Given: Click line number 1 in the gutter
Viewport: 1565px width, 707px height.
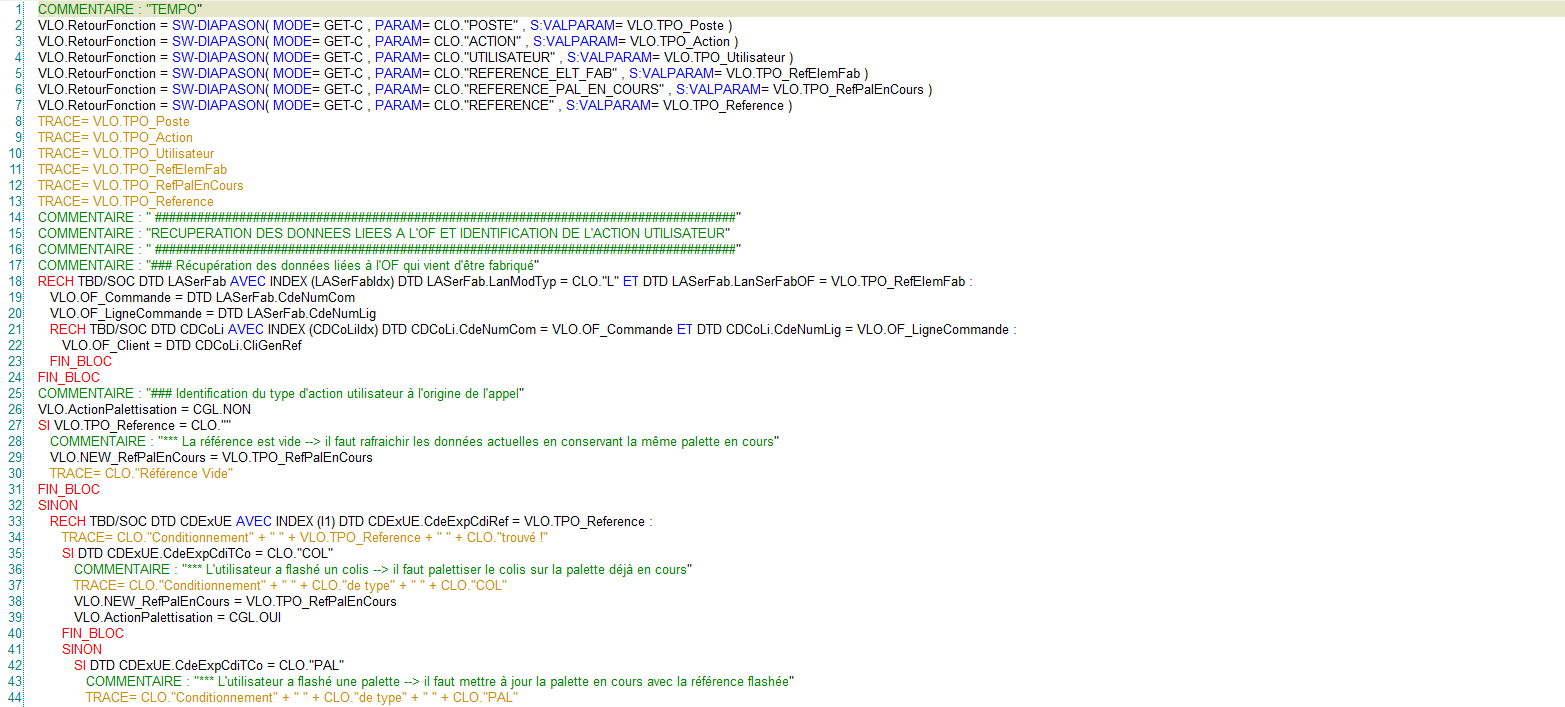Looking at the screenshot, I should pyautogui.click(x=20, y=9).
